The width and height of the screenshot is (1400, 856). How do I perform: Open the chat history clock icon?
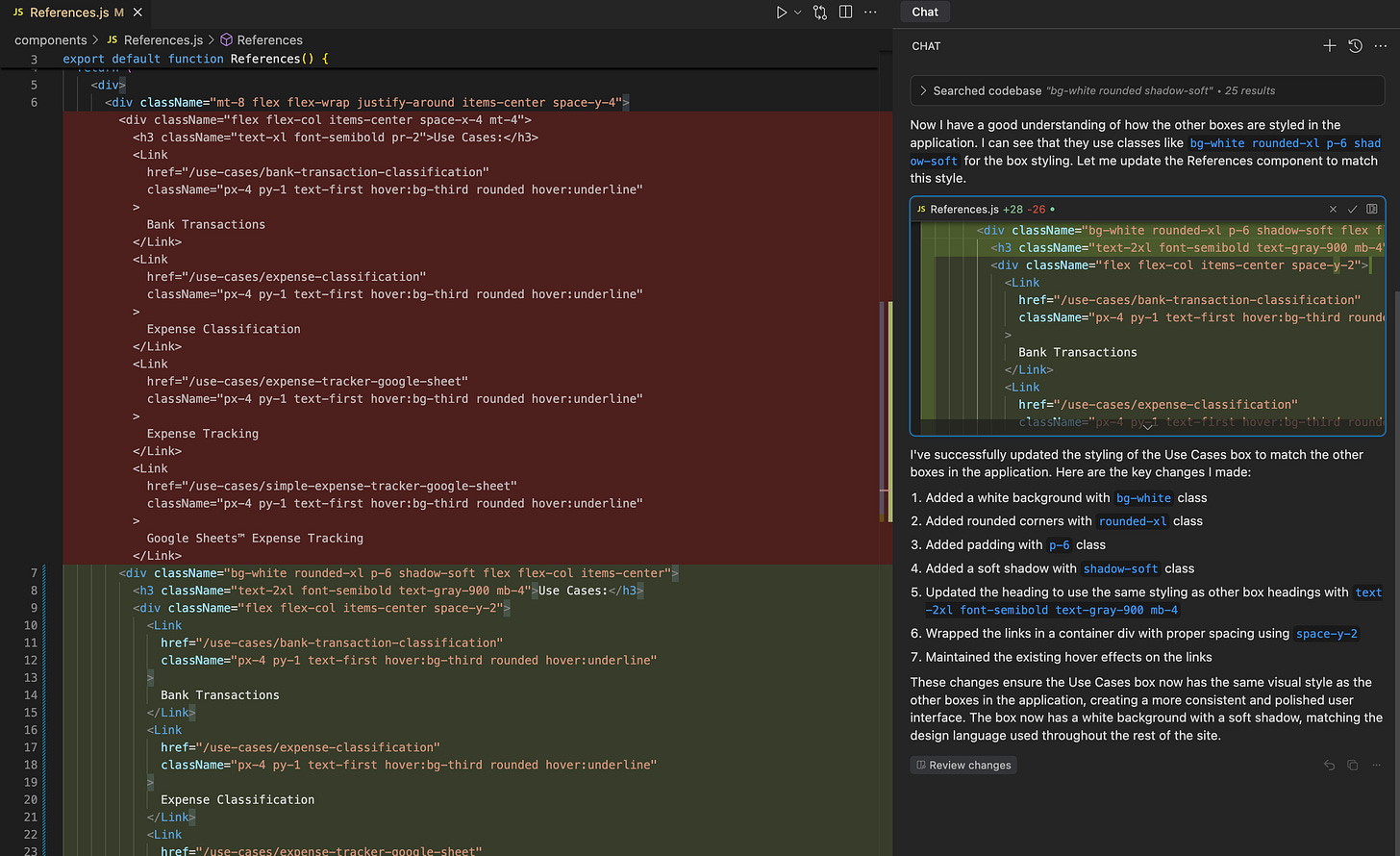tap(1356, 46)
